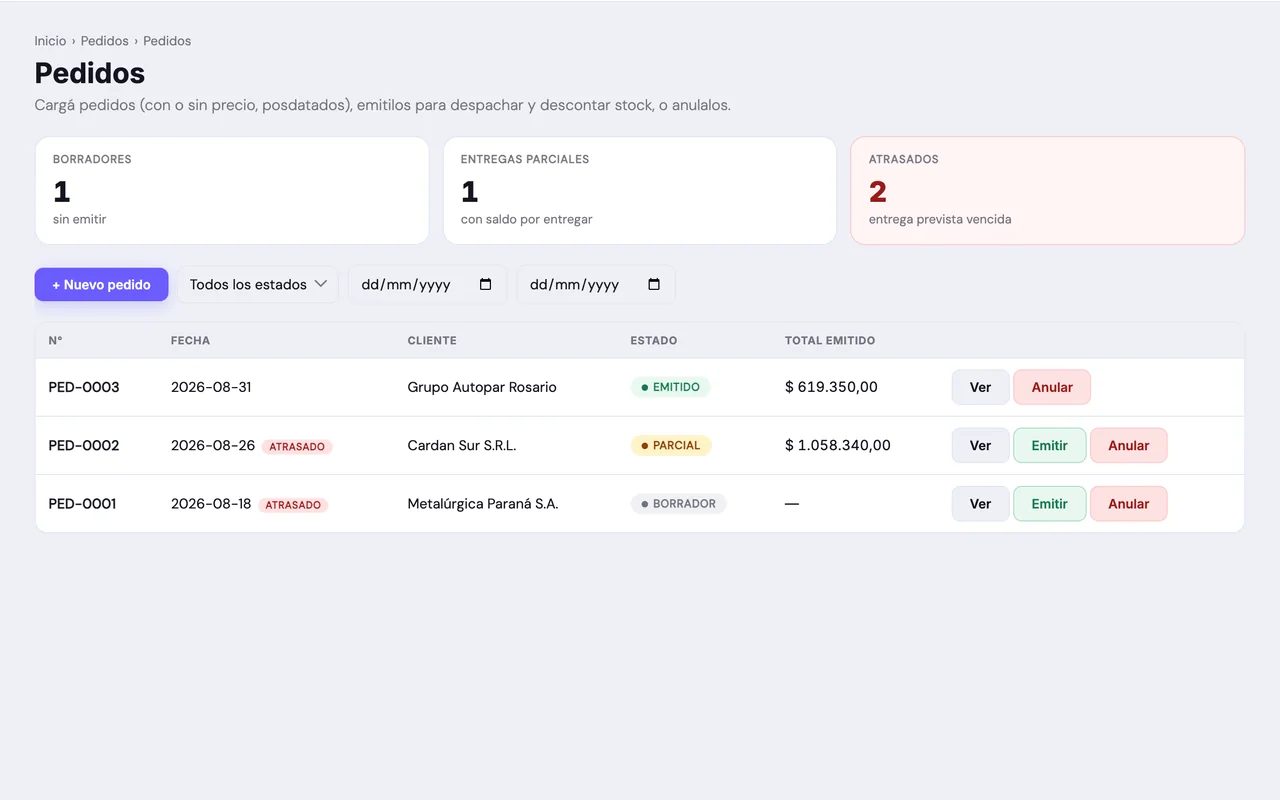The height and width of the screenshot is (800, 1280).
Task: Click Ver for PED-0001
Action: pyautogui.click(x=980, y=503)
